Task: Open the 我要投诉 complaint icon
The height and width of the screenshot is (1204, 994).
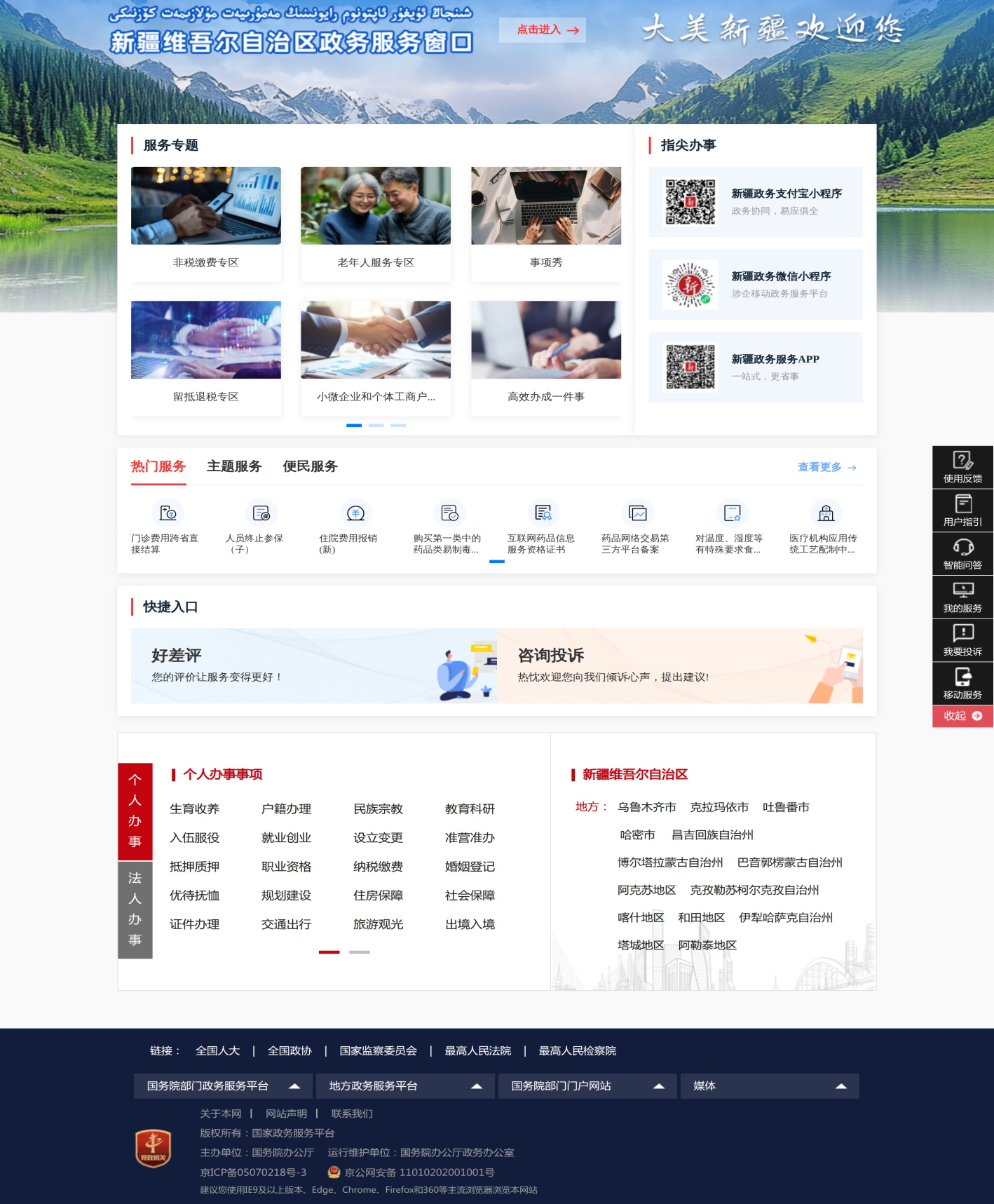Action: tap(962, 633)
